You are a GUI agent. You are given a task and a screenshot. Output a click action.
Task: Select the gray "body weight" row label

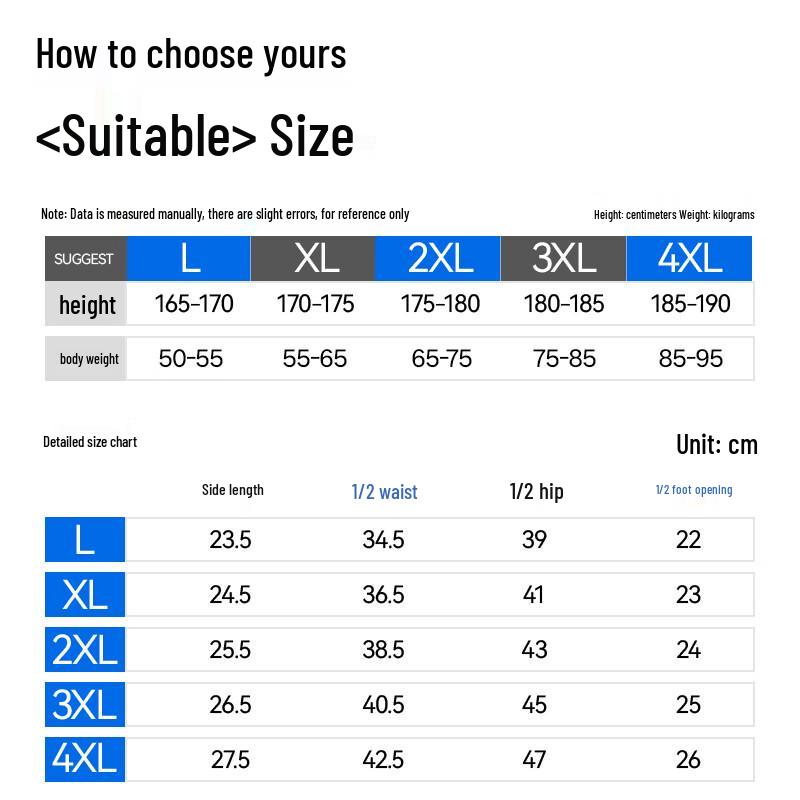point(89,359)
